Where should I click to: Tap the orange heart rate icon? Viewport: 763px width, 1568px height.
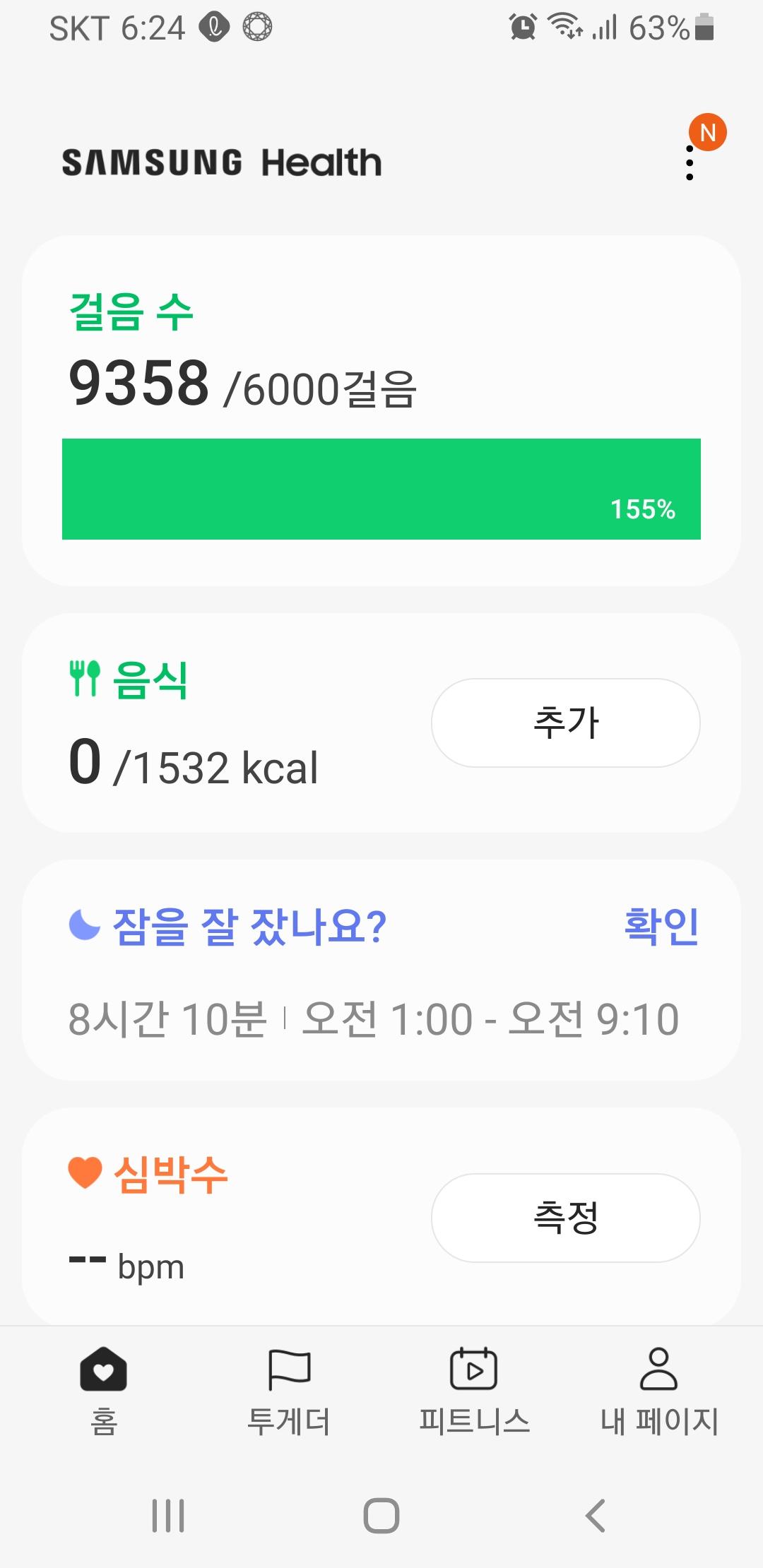point(85,1173)
